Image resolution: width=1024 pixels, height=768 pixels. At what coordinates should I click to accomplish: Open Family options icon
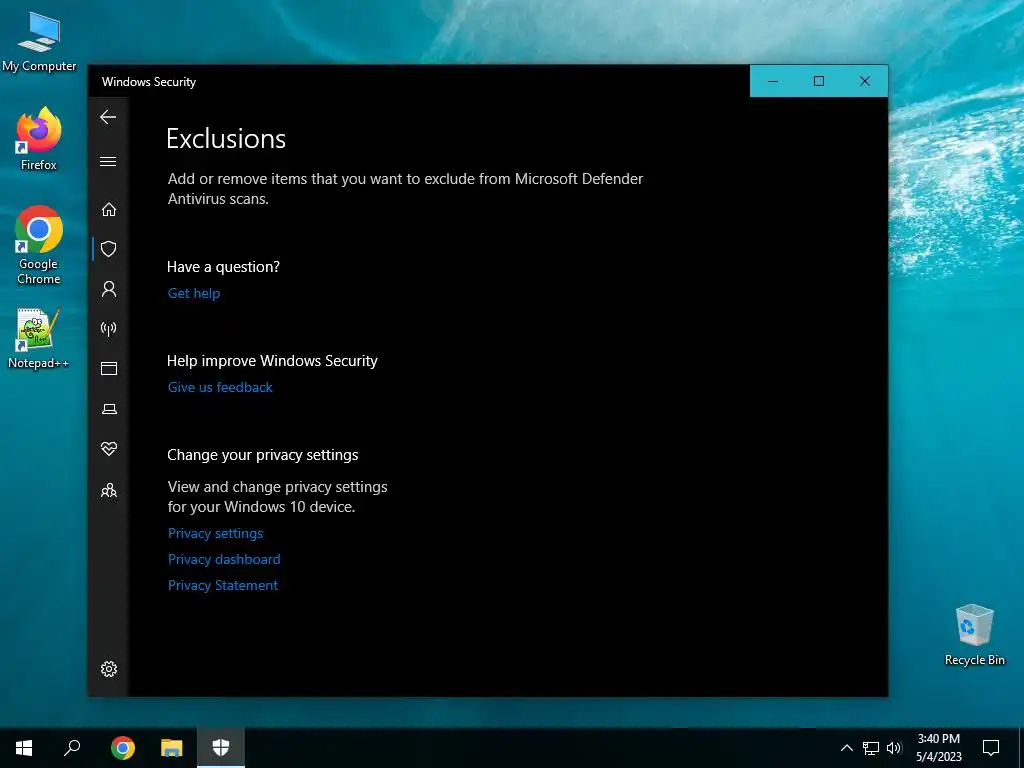tap(109, 490)
